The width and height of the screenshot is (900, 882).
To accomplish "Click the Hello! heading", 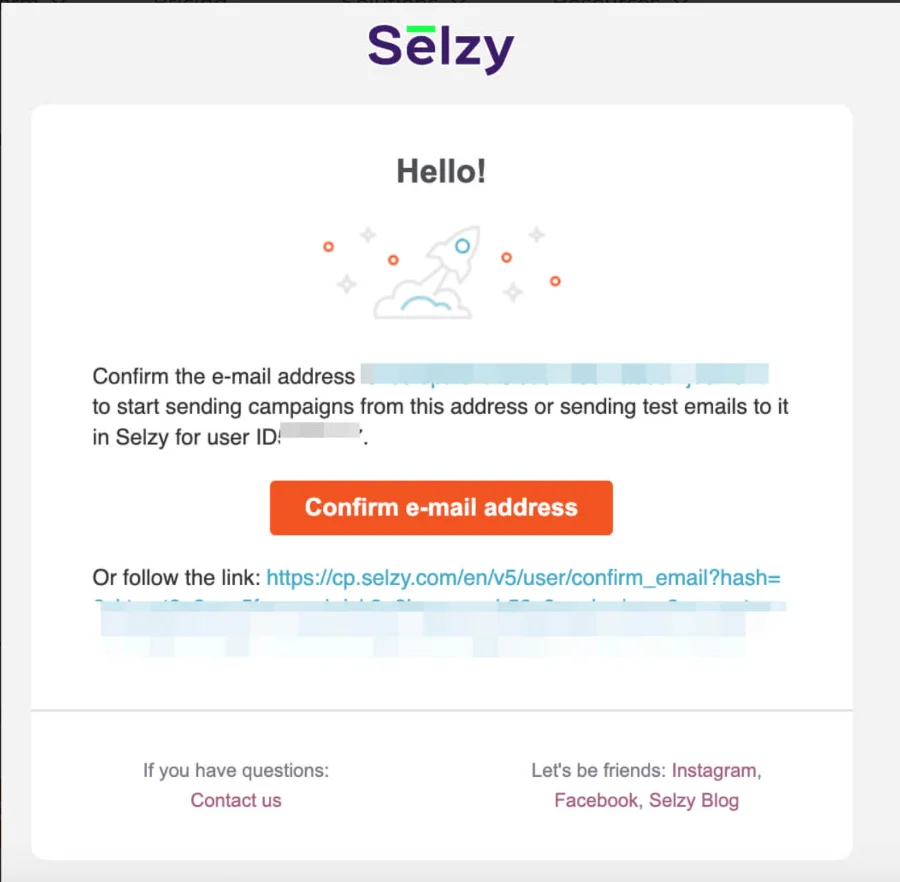I will click(441, 171).
